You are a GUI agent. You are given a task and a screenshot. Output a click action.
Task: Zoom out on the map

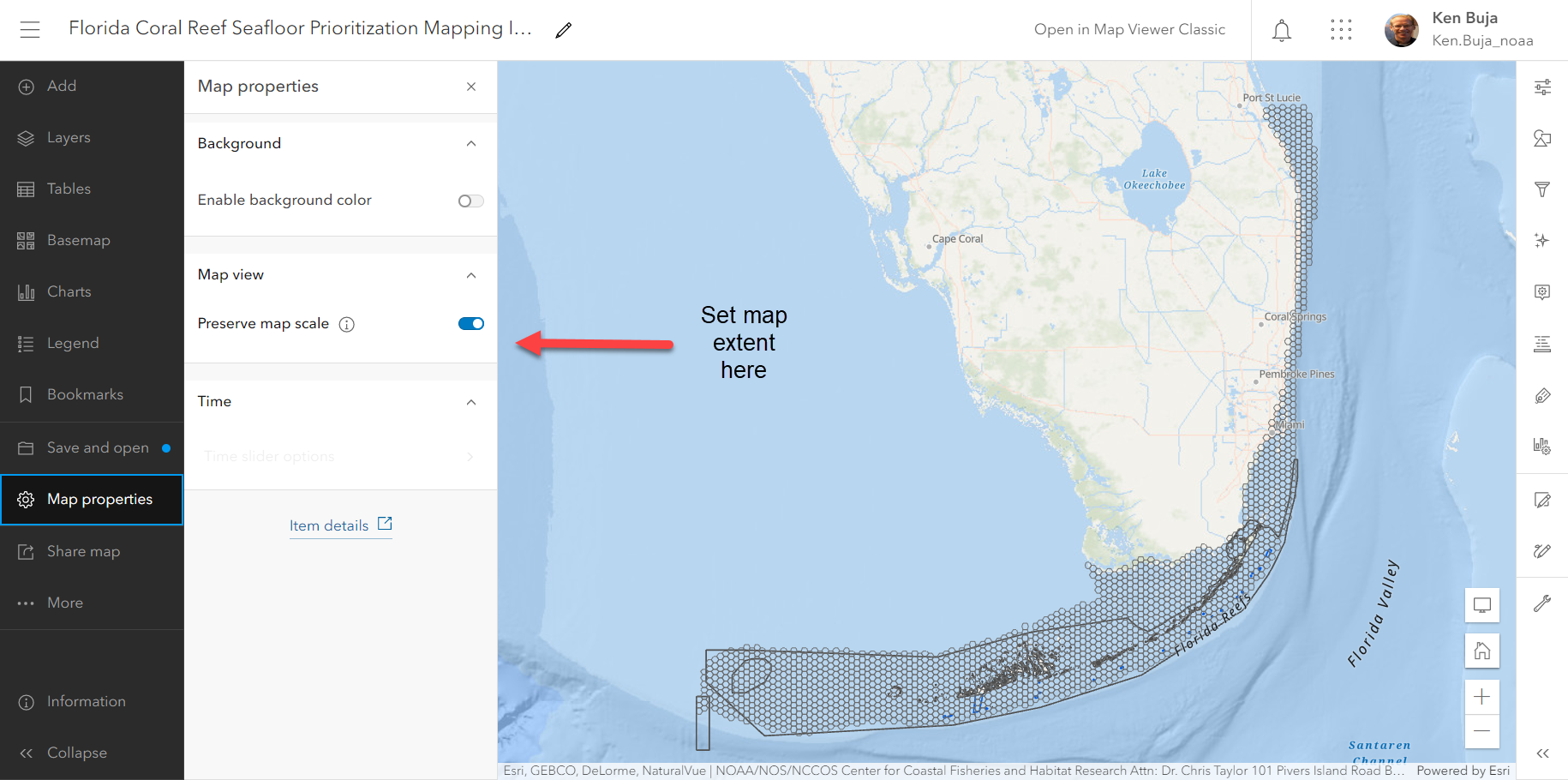pyautogui.click(x=1481, y=731)
